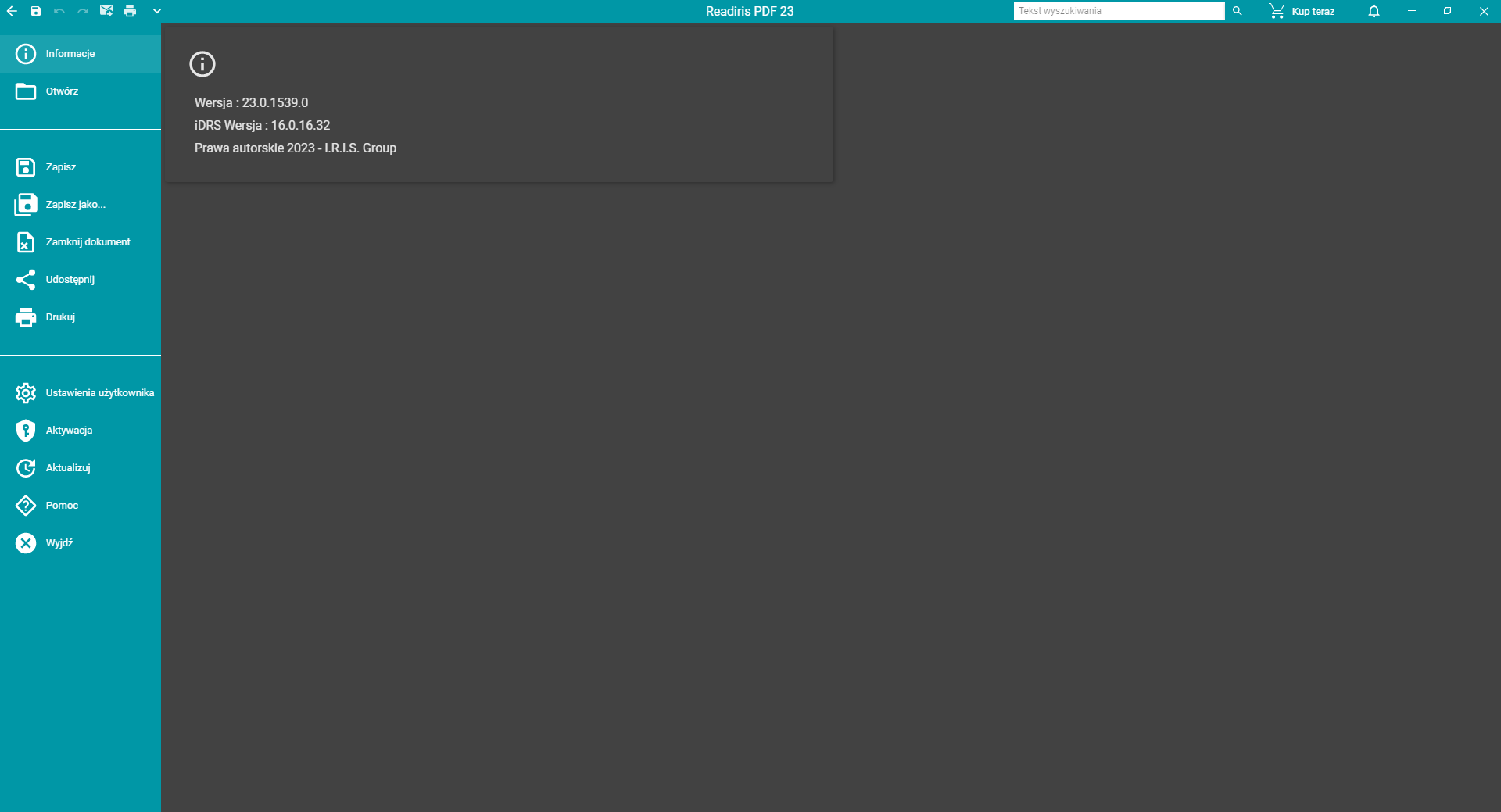The height and width of the screenshot is (812, 1501).
Task: Close the Readiris PDF 23 window
Action: tap(1484, 11)
